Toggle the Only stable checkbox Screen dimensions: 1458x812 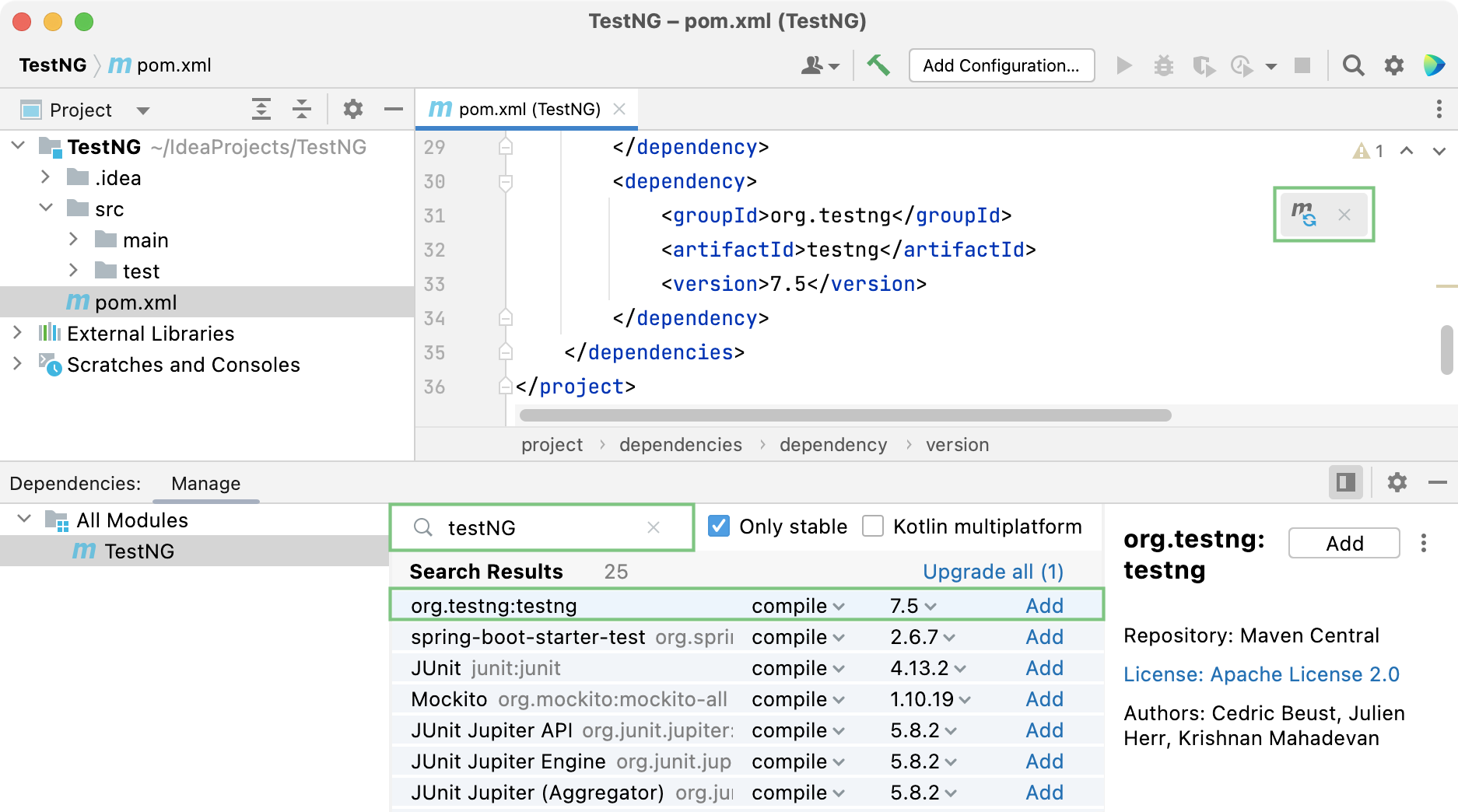pyautogui.click(x=719, y=527)
